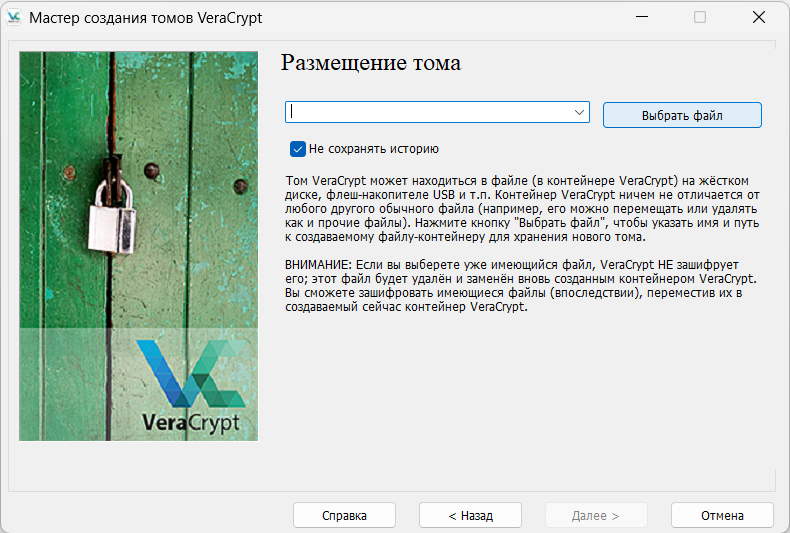Close the VeraCrypt wizard window
This screenshot has height=533, width=790.
pos(759,17)
